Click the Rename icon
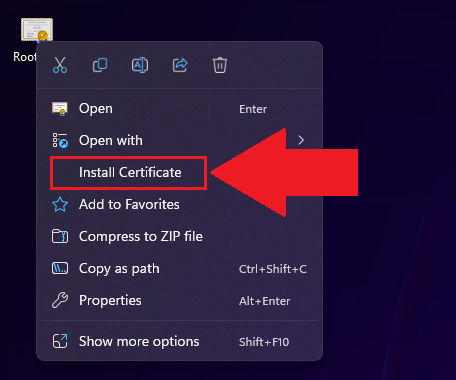 pos(140,65)
